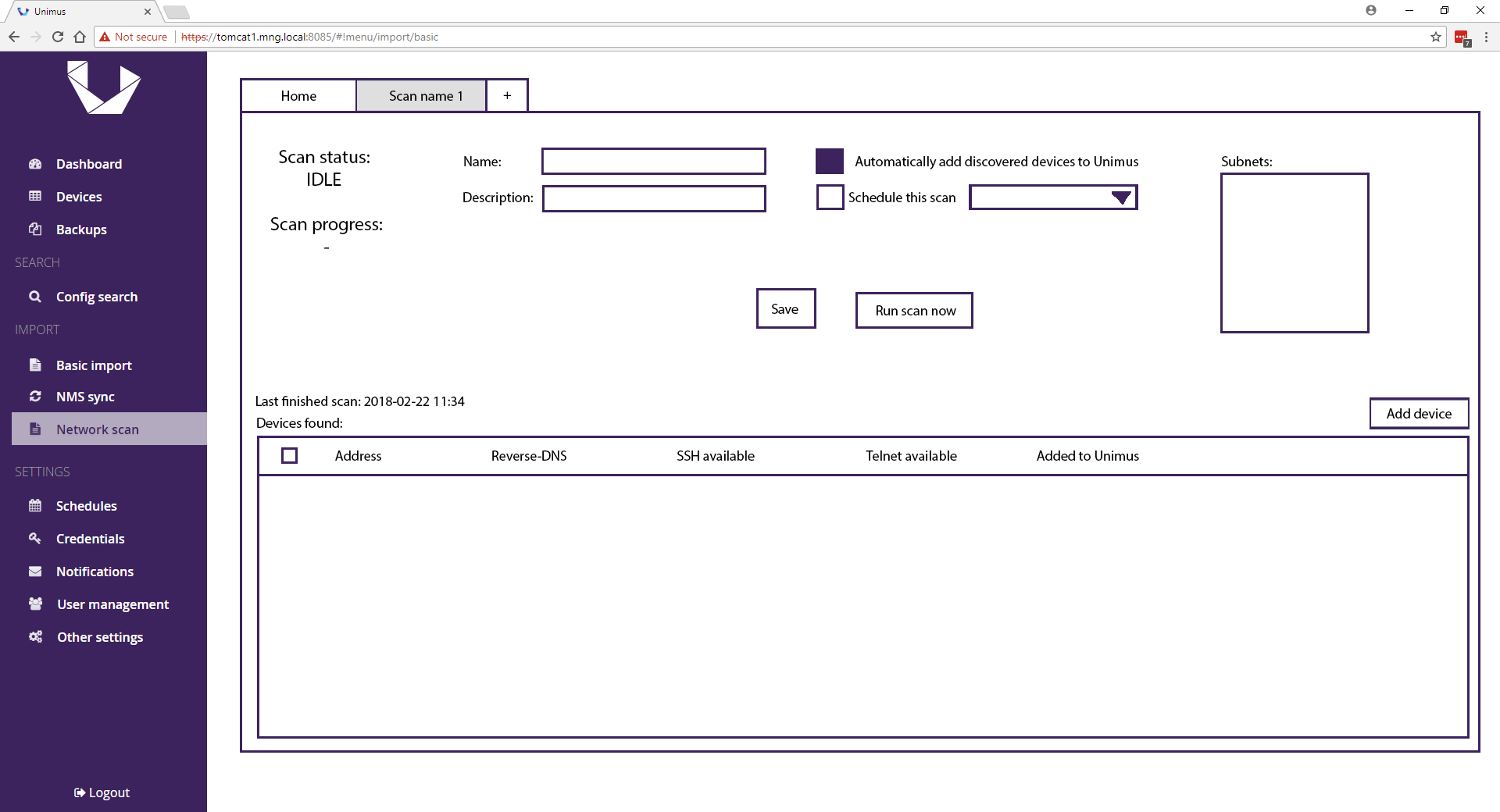Click the scan Name input field
Image resolution: width=1500 pixels, height=812 pixels.
tap(654, 161)
